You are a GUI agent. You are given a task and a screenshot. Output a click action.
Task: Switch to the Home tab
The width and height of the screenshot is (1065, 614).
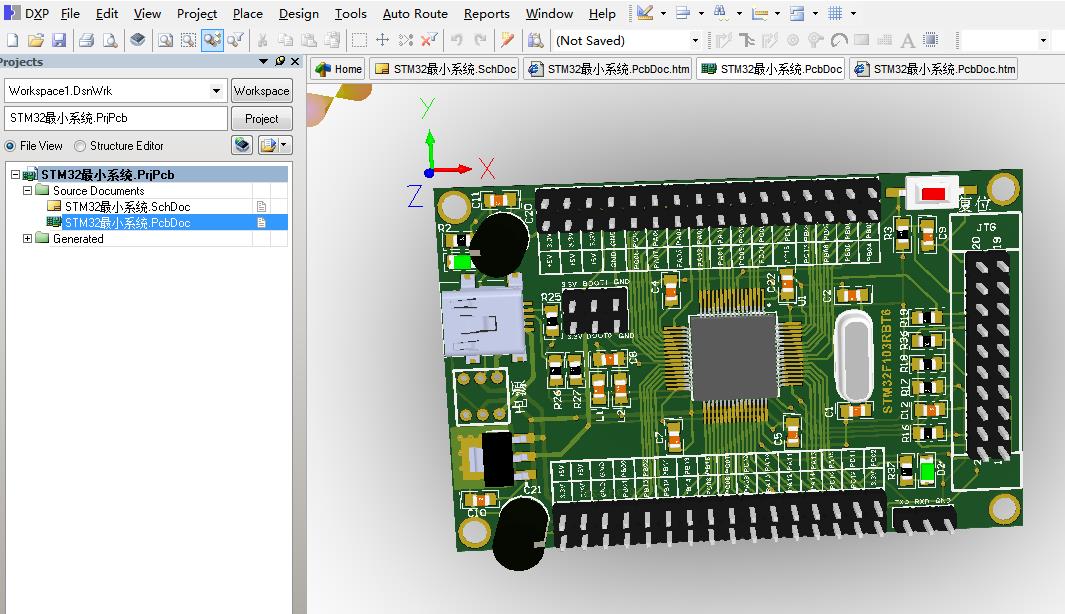[x=337, y=69]
